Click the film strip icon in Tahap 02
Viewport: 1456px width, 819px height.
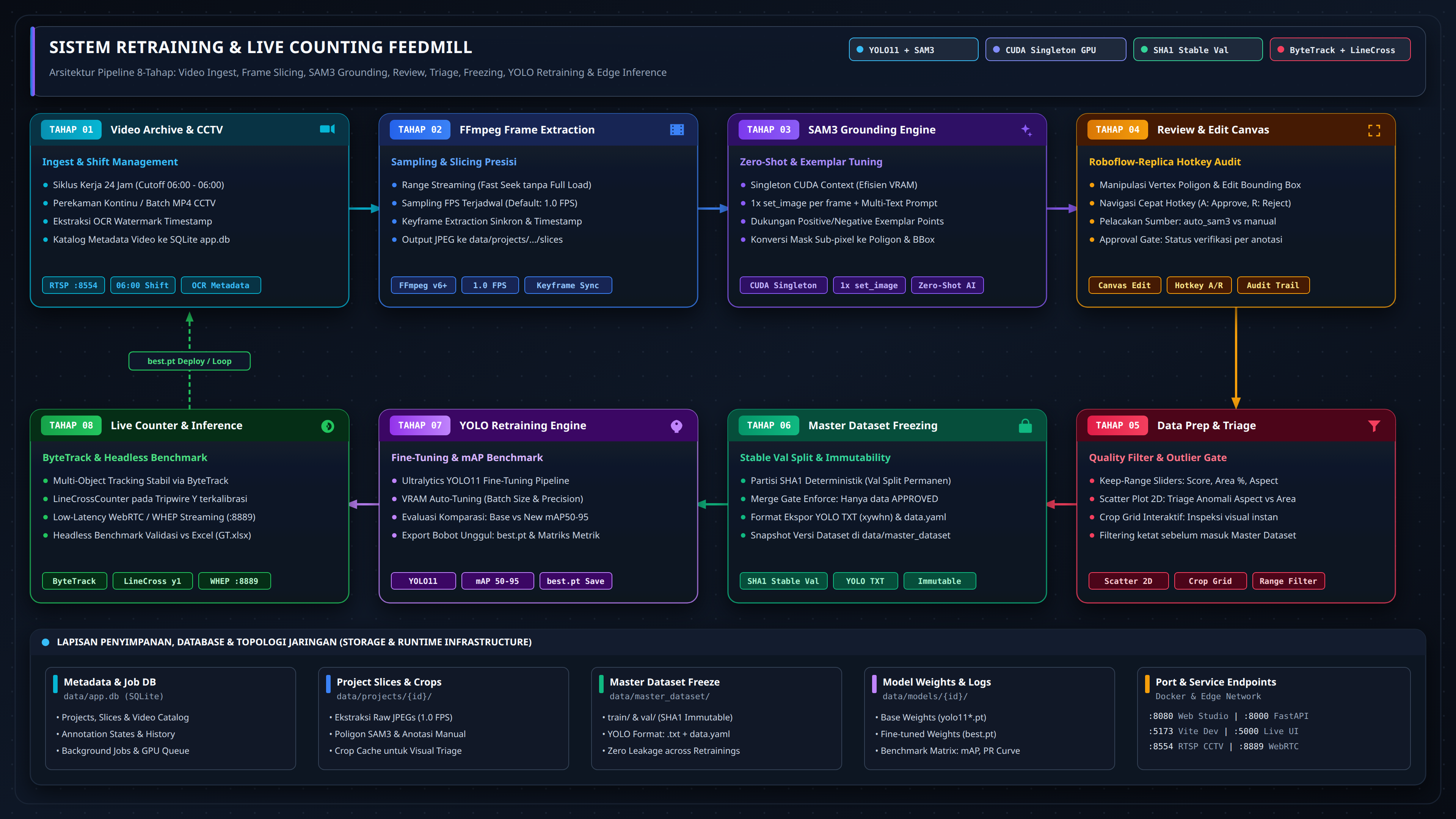(x=676, y=130)
